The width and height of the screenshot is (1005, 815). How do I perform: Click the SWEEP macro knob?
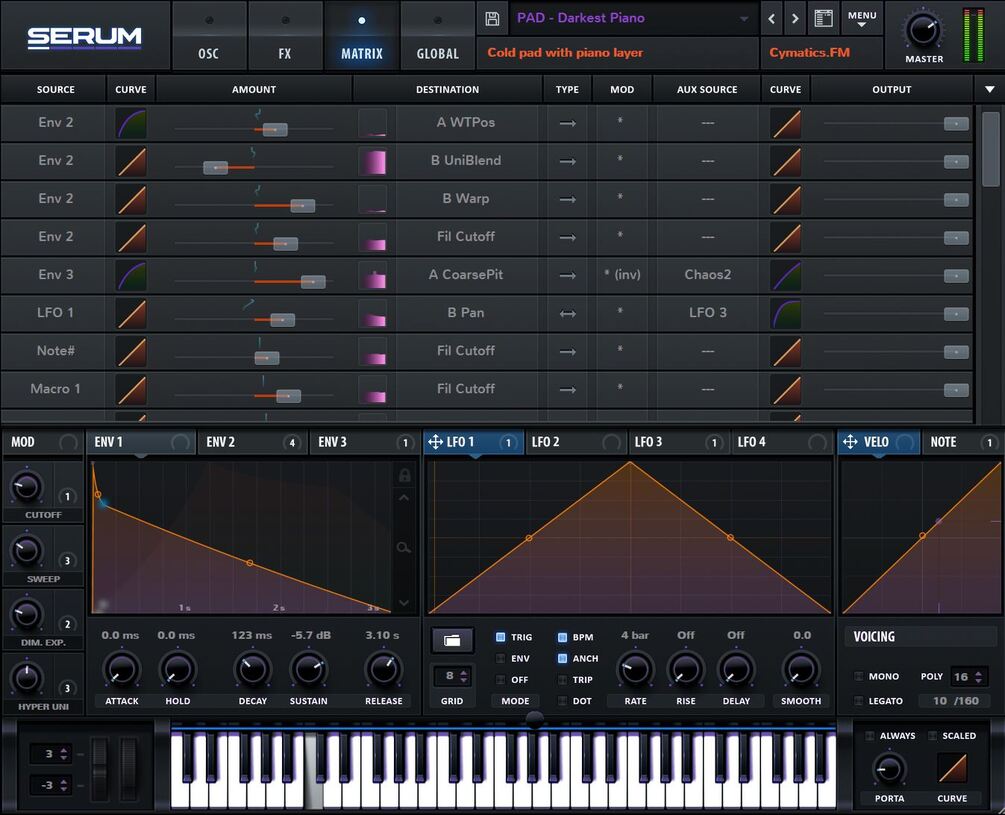(x=26, y=550)
